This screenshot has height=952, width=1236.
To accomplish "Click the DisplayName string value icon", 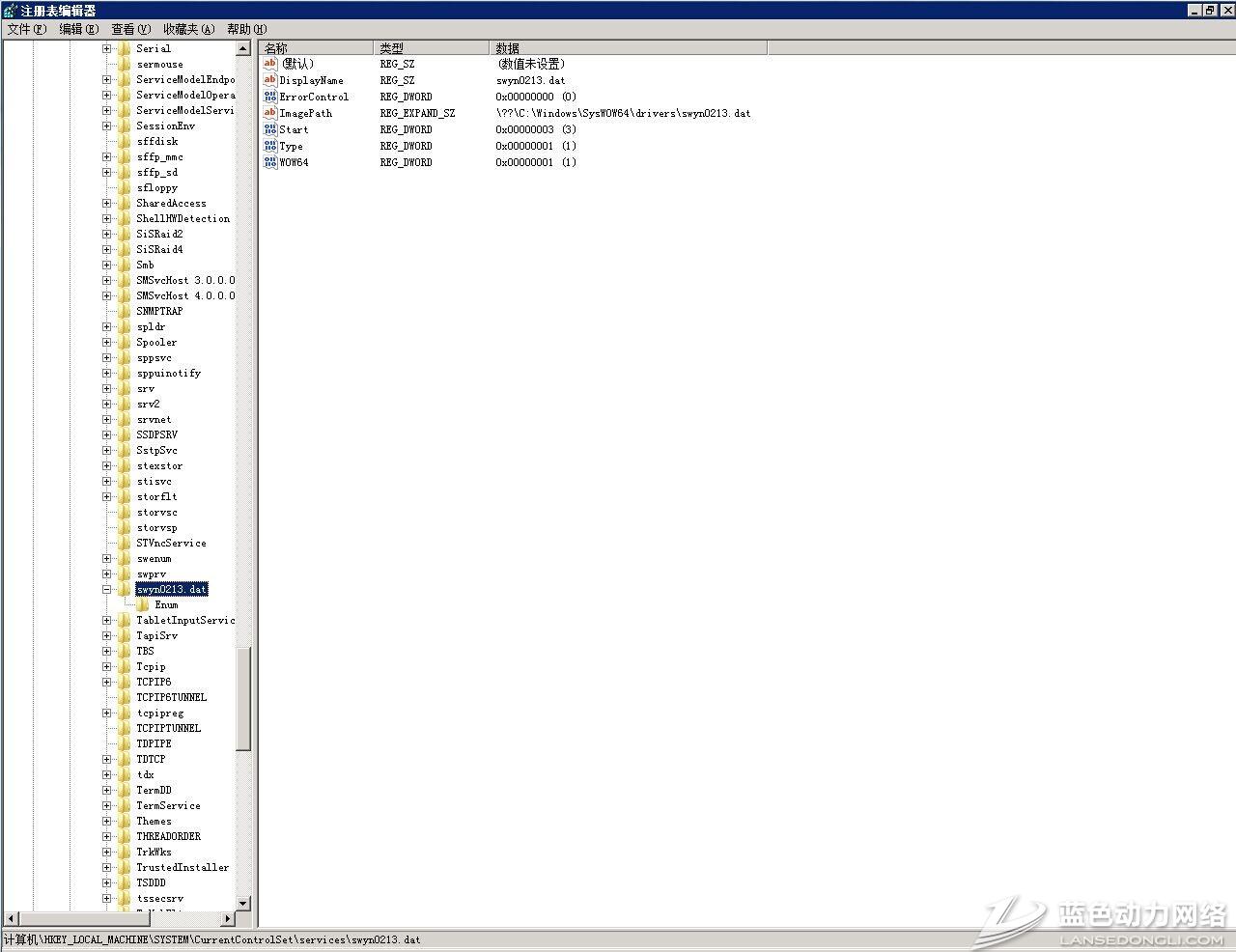I will click(x=270, y=80).
